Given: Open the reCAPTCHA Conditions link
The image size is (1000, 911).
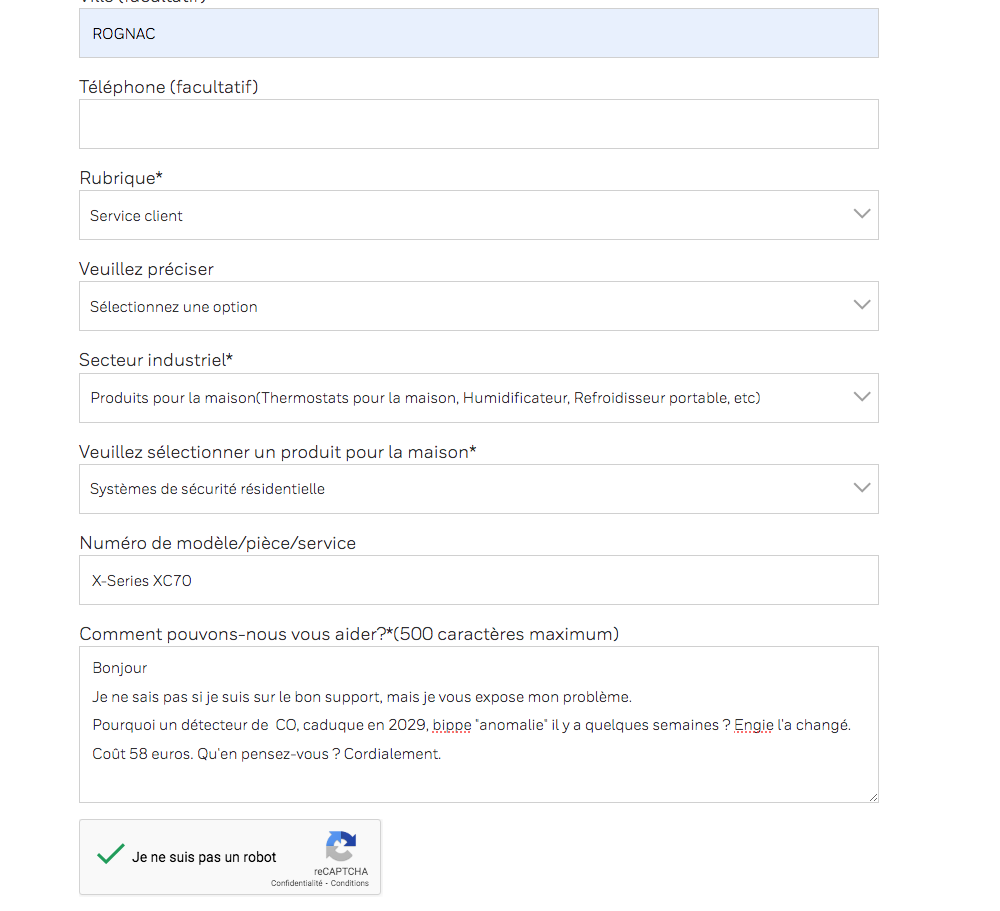Looking at the screenshot, I should click(350, 884).
